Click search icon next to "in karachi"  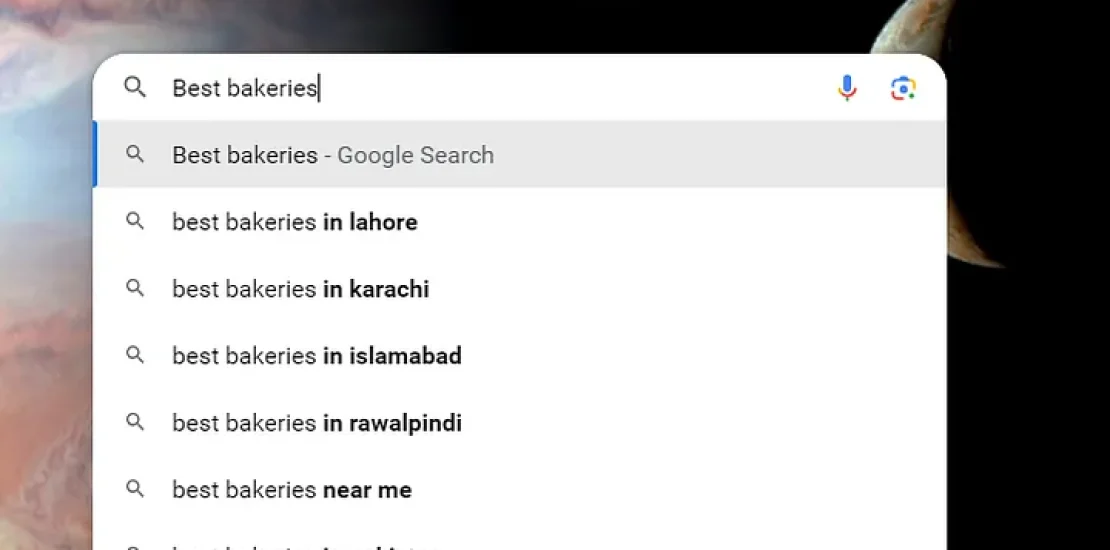[135, 289]
